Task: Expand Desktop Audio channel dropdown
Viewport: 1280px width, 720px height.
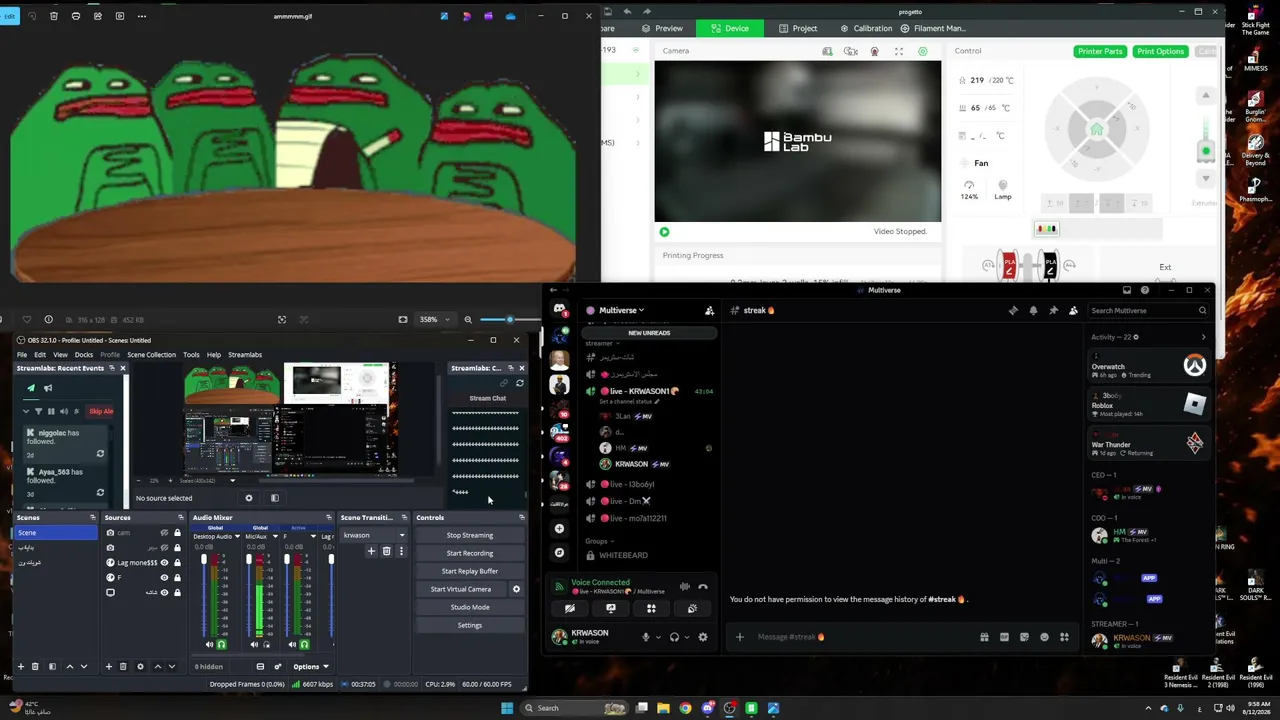Action: click(x=237, y=537)
